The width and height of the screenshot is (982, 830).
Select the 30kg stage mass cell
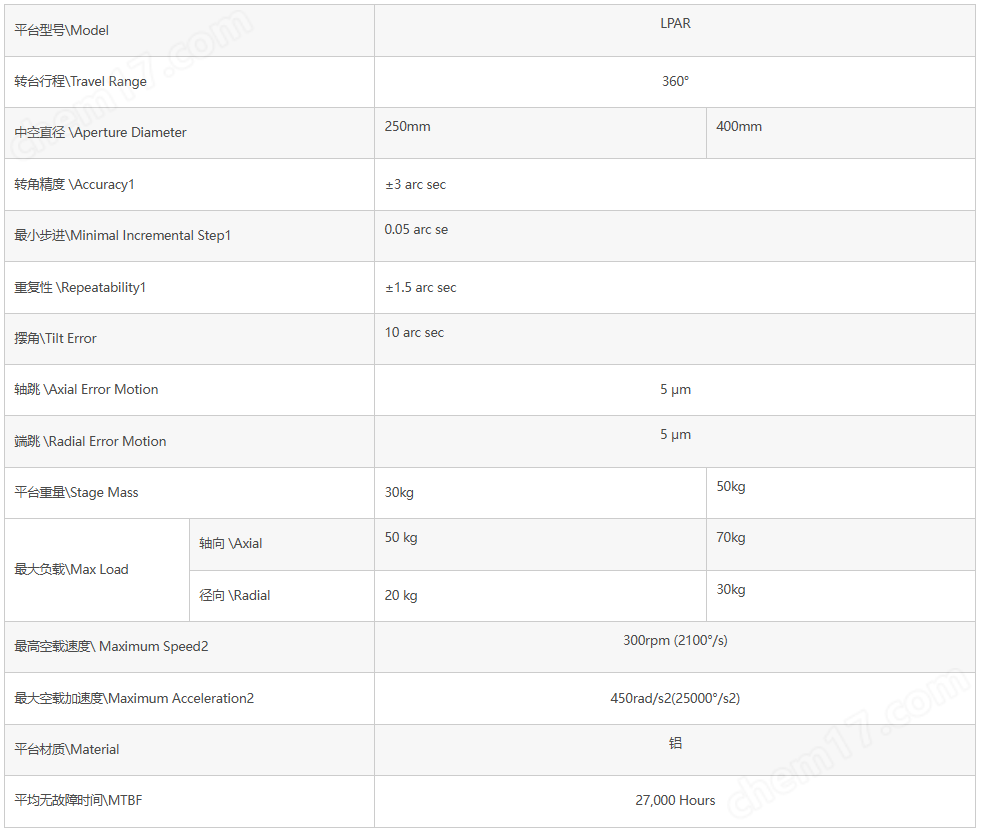pos(540,492)
